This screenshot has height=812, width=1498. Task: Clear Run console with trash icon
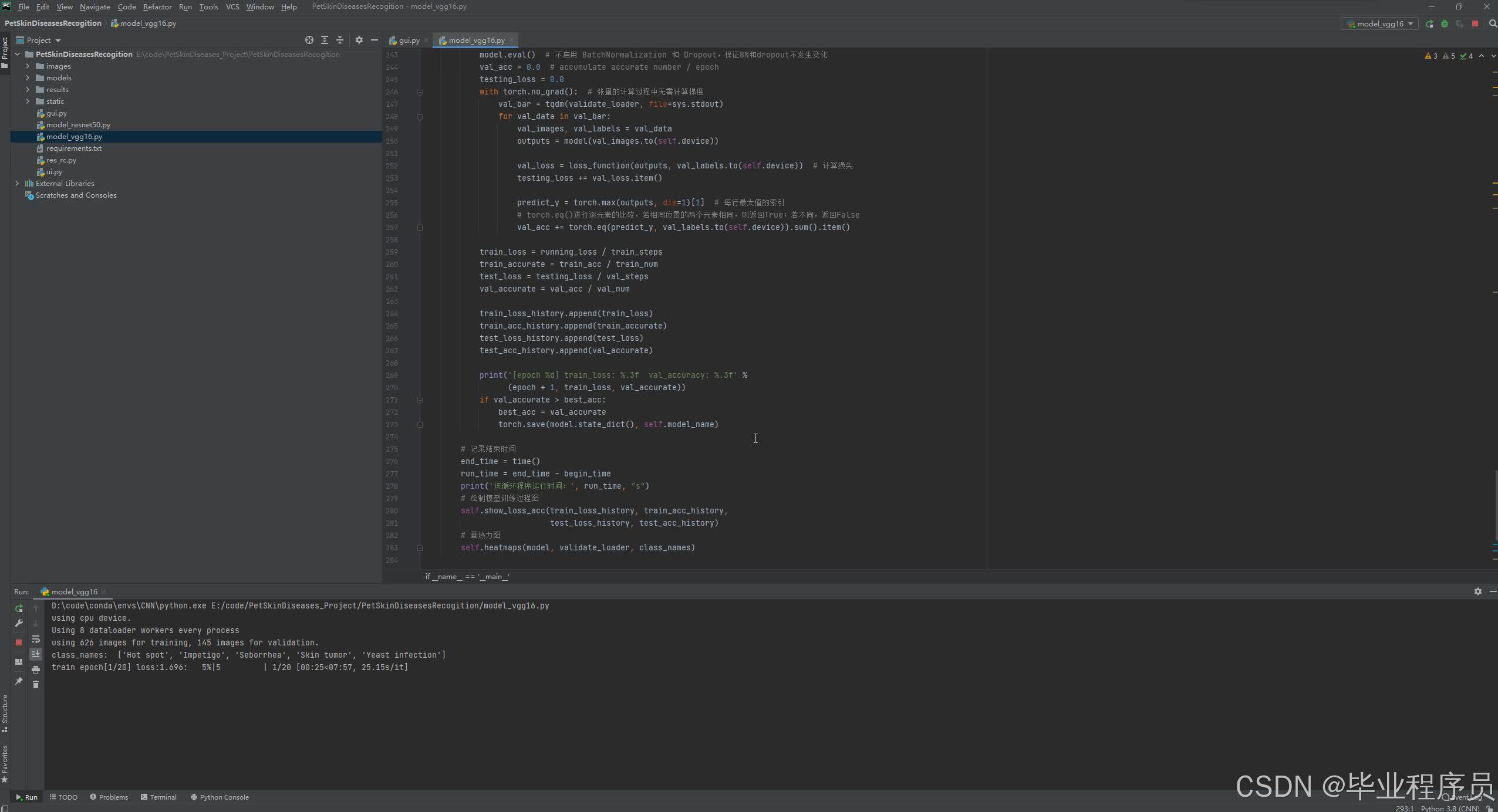pos(36,685)
